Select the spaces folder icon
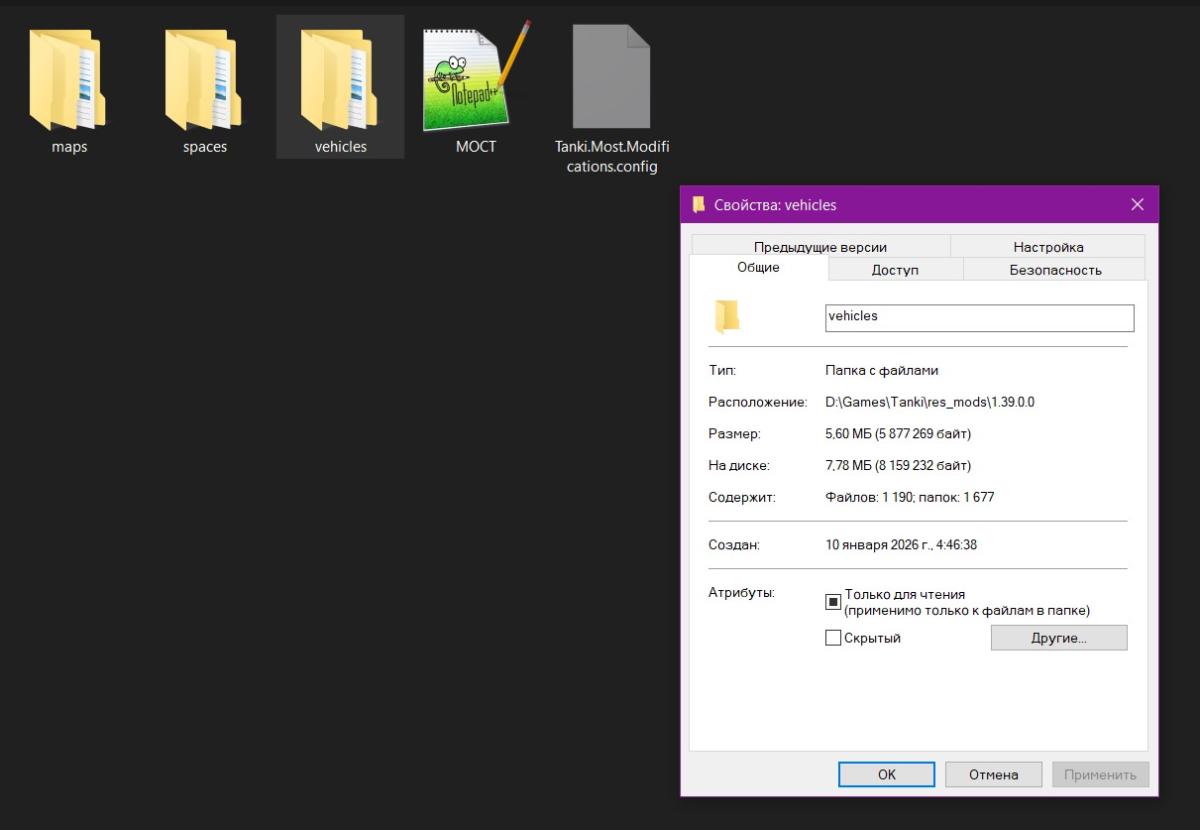This screenshot has height=830, width=1200. [x=205, y=78]
